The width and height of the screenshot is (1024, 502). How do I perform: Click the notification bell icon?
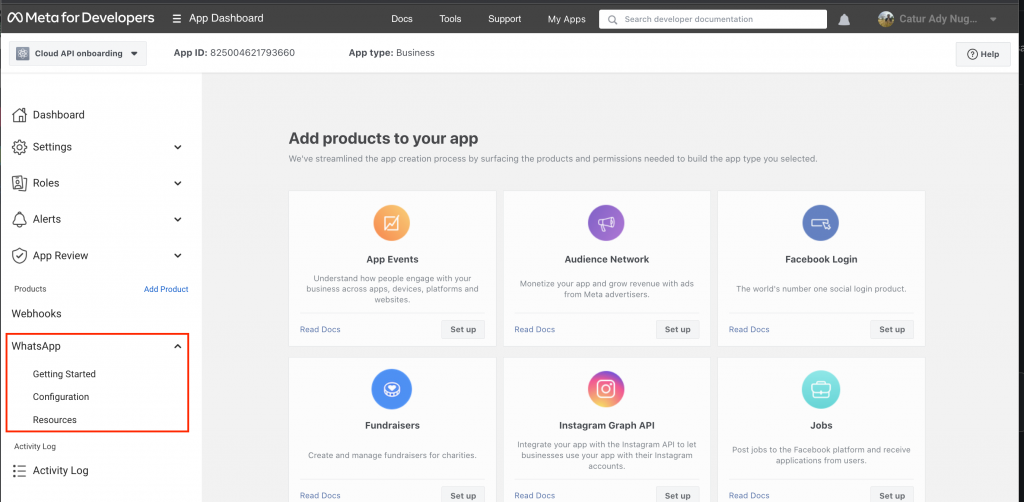pos(845,19)
